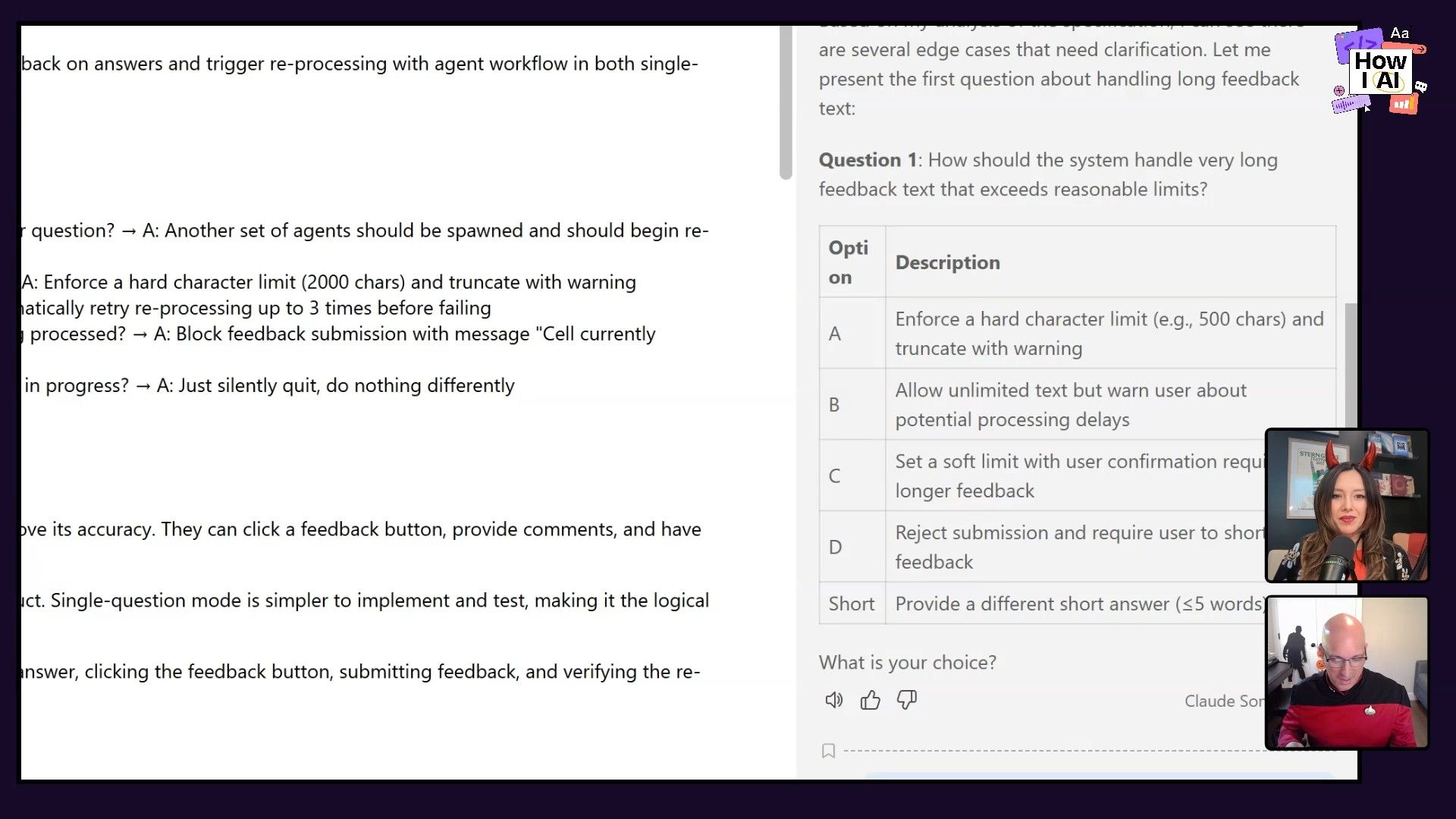The image size is (1456, 819).
Task: Click 'retry re-processing up to 3 times' line
Action: coord(256,308)
